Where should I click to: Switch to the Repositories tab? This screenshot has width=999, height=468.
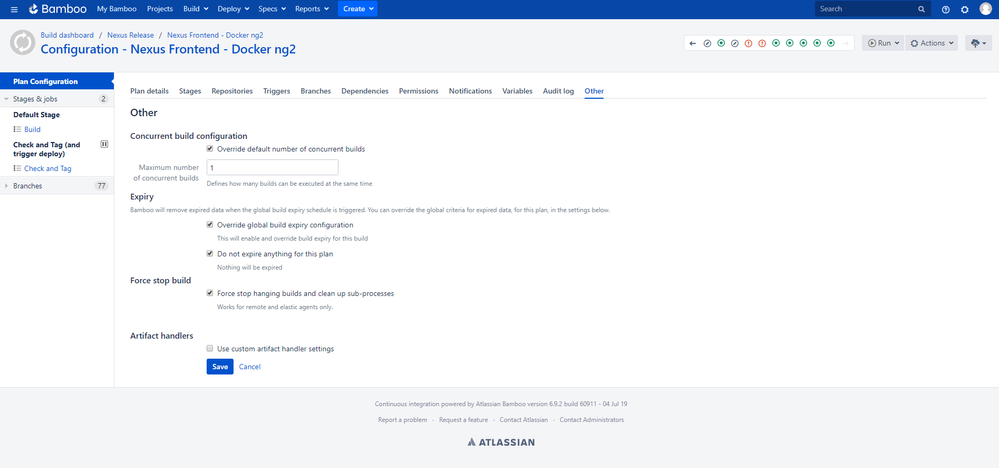click(232, 91)
